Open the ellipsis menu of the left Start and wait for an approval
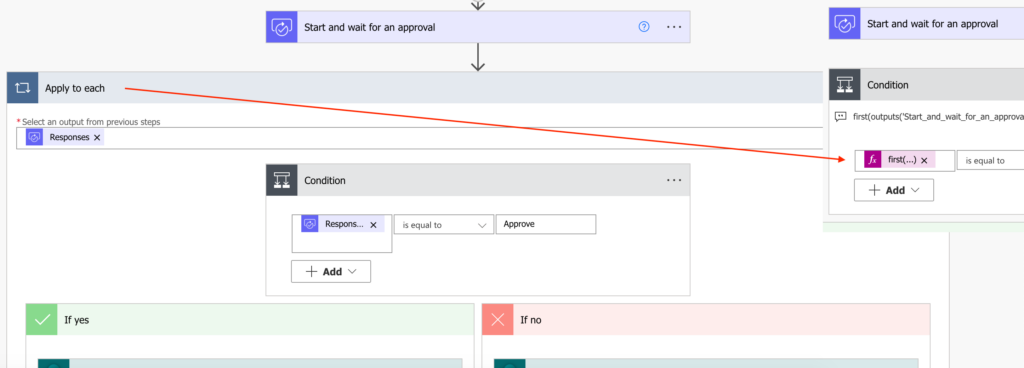1024x368 pixels. tap(673, 27)
